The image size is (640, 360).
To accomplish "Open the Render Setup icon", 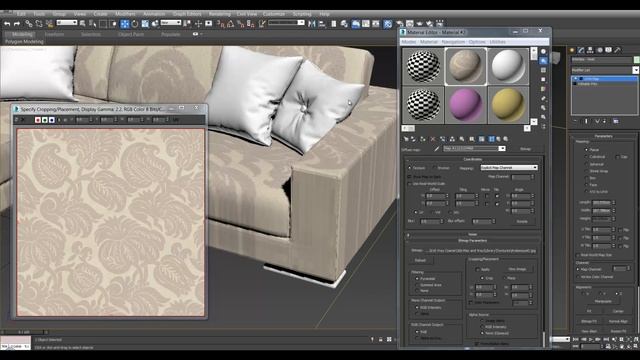I will point(399,24).
